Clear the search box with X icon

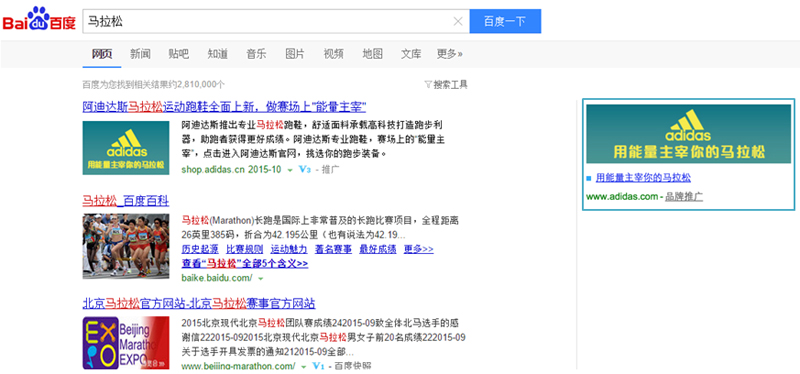tap(458, 21)
